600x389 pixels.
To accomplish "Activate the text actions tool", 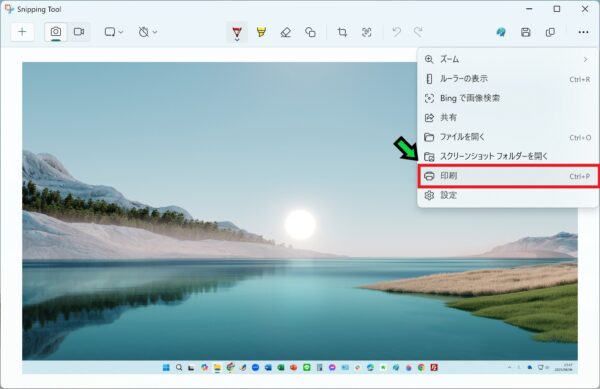I will pyautogui.click(x=367, y=33).
